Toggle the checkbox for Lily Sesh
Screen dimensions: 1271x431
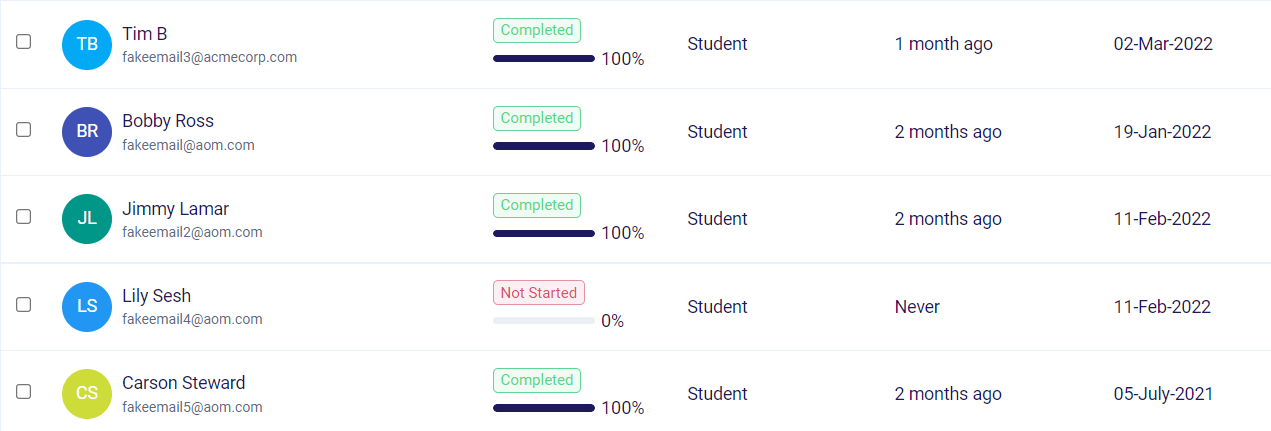click(x=24, y=304)
